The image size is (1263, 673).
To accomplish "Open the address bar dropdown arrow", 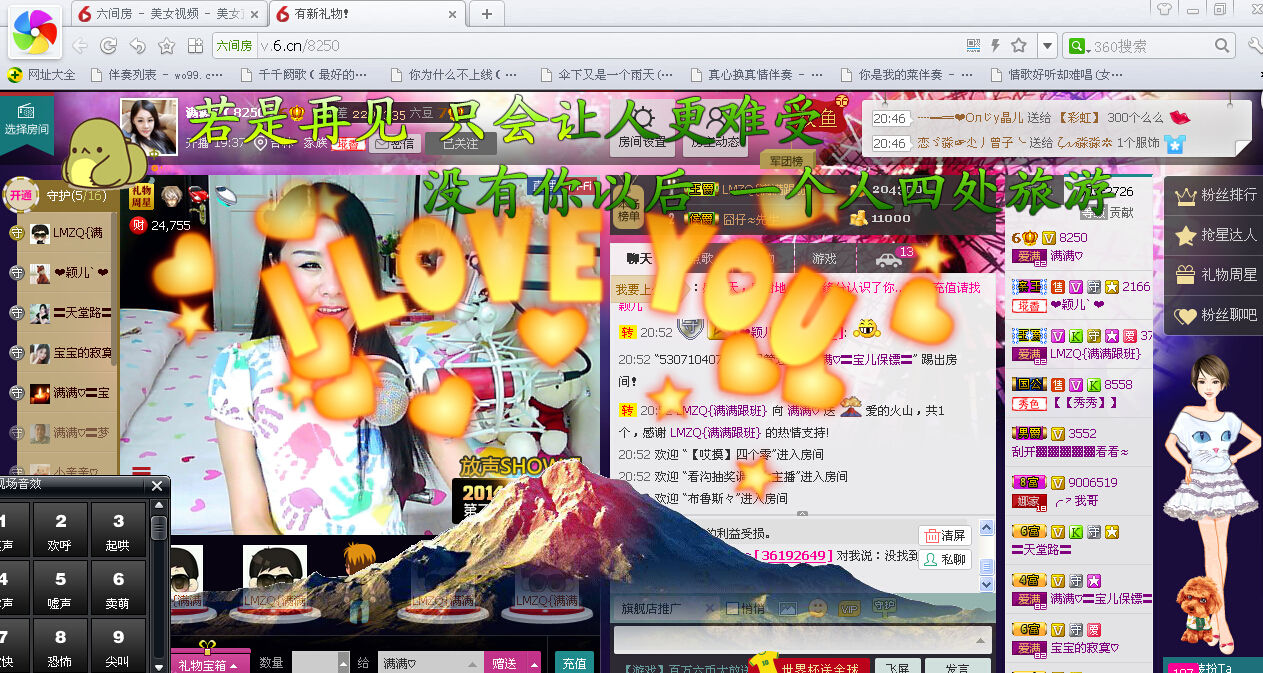I will [1046, 46].
